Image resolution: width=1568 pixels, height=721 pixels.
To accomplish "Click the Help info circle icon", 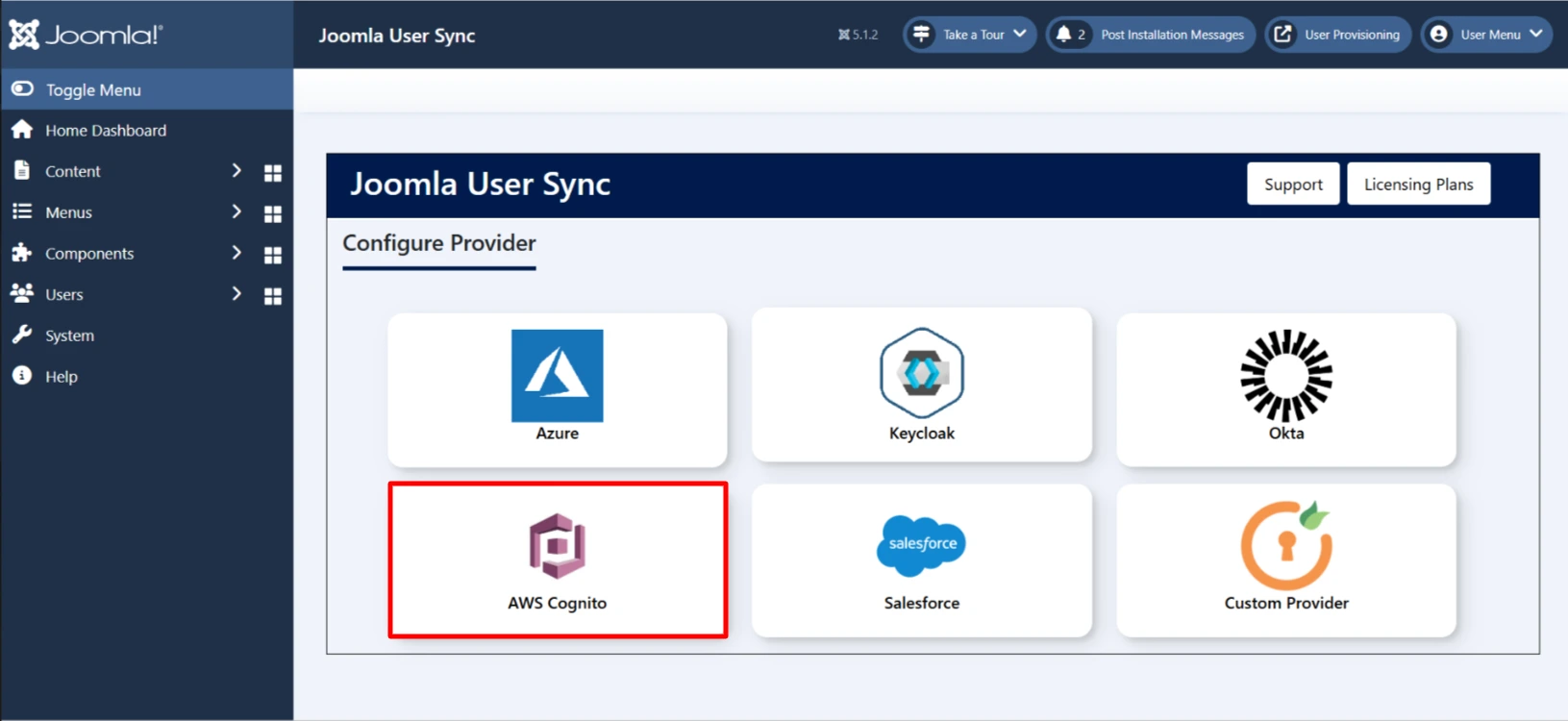I will click(22, 376).
